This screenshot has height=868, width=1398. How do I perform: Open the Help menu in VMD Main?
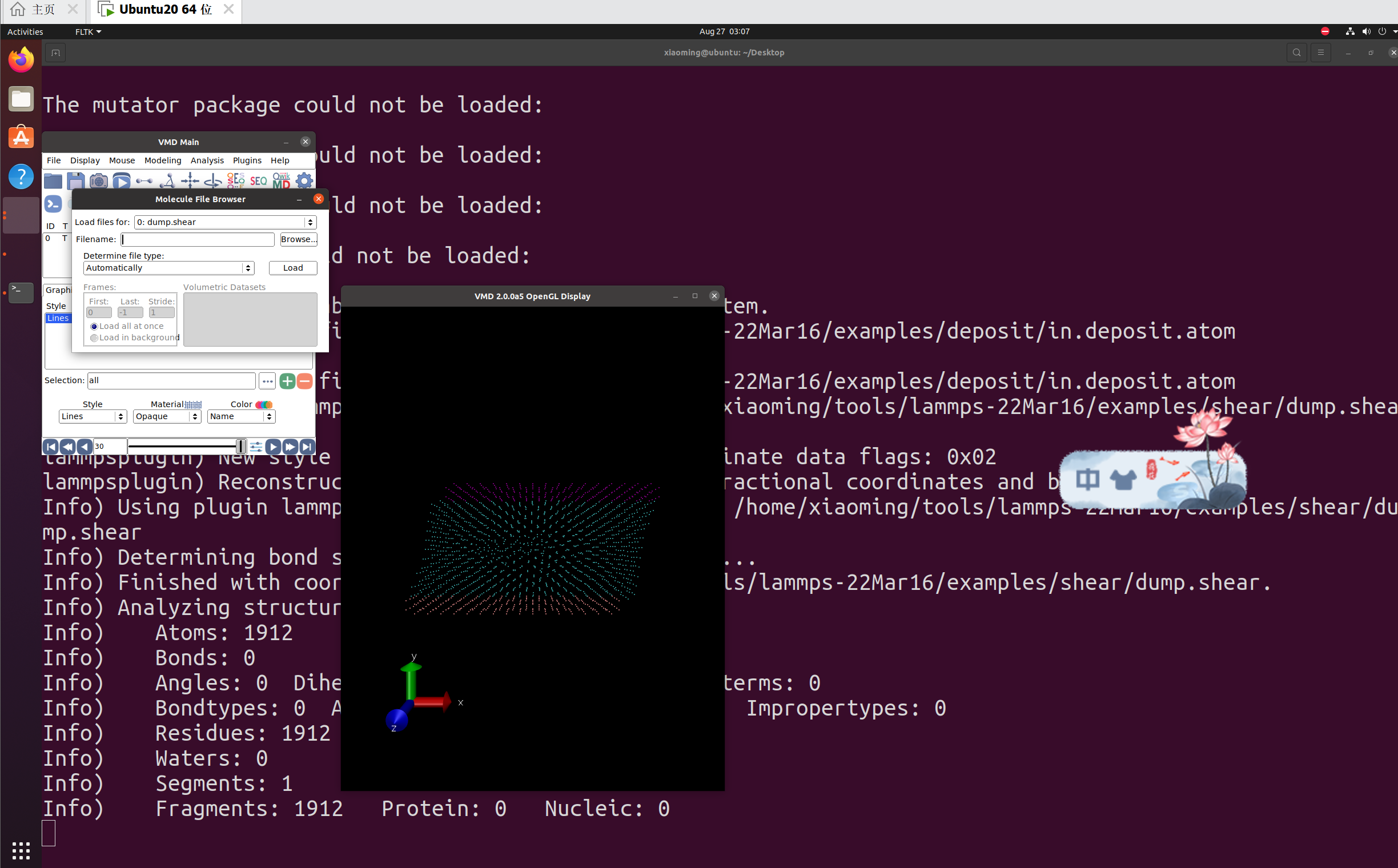(280, 160)
